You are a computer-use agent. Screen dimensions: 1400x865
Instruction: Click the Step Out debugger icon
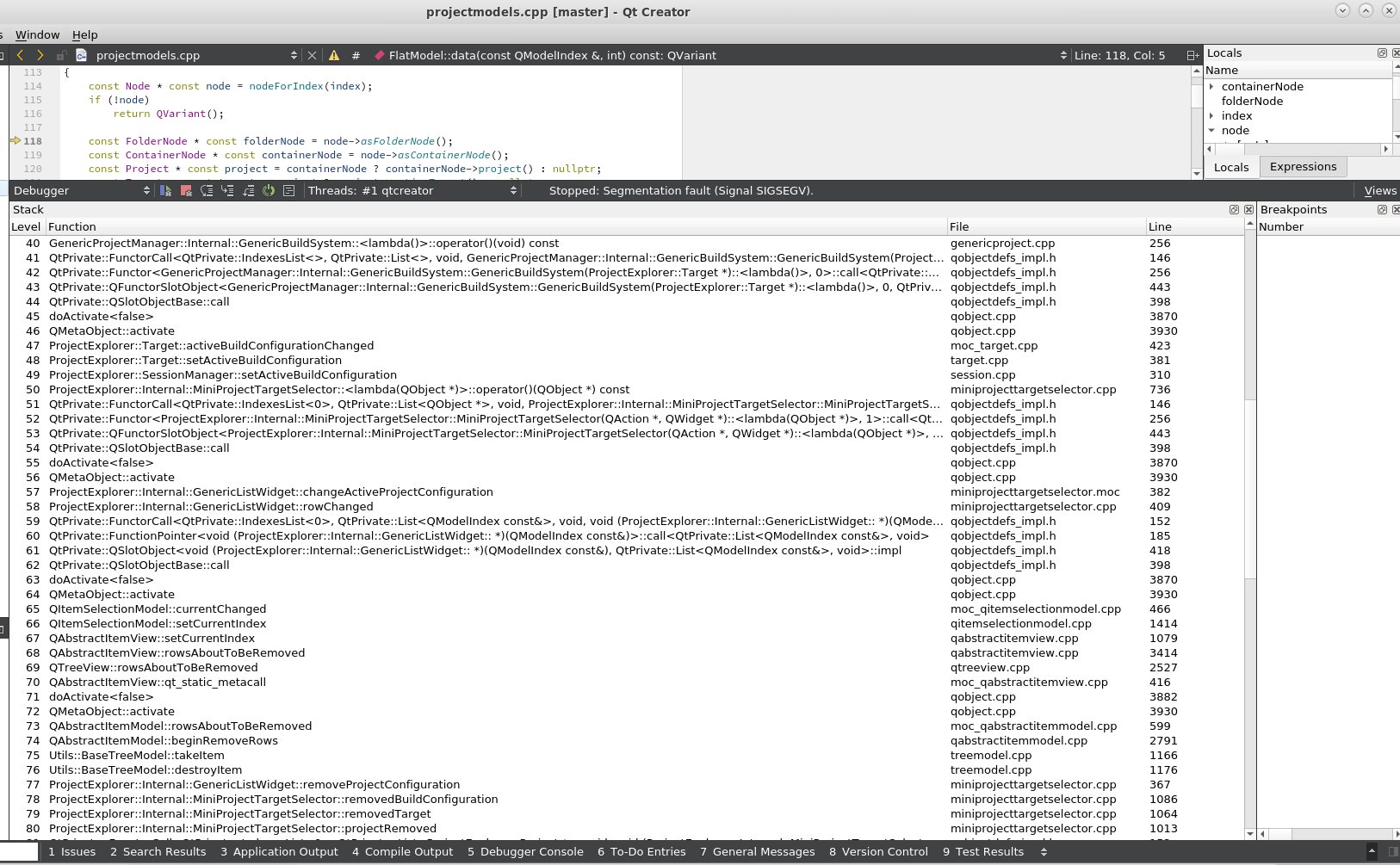(248, 190)
